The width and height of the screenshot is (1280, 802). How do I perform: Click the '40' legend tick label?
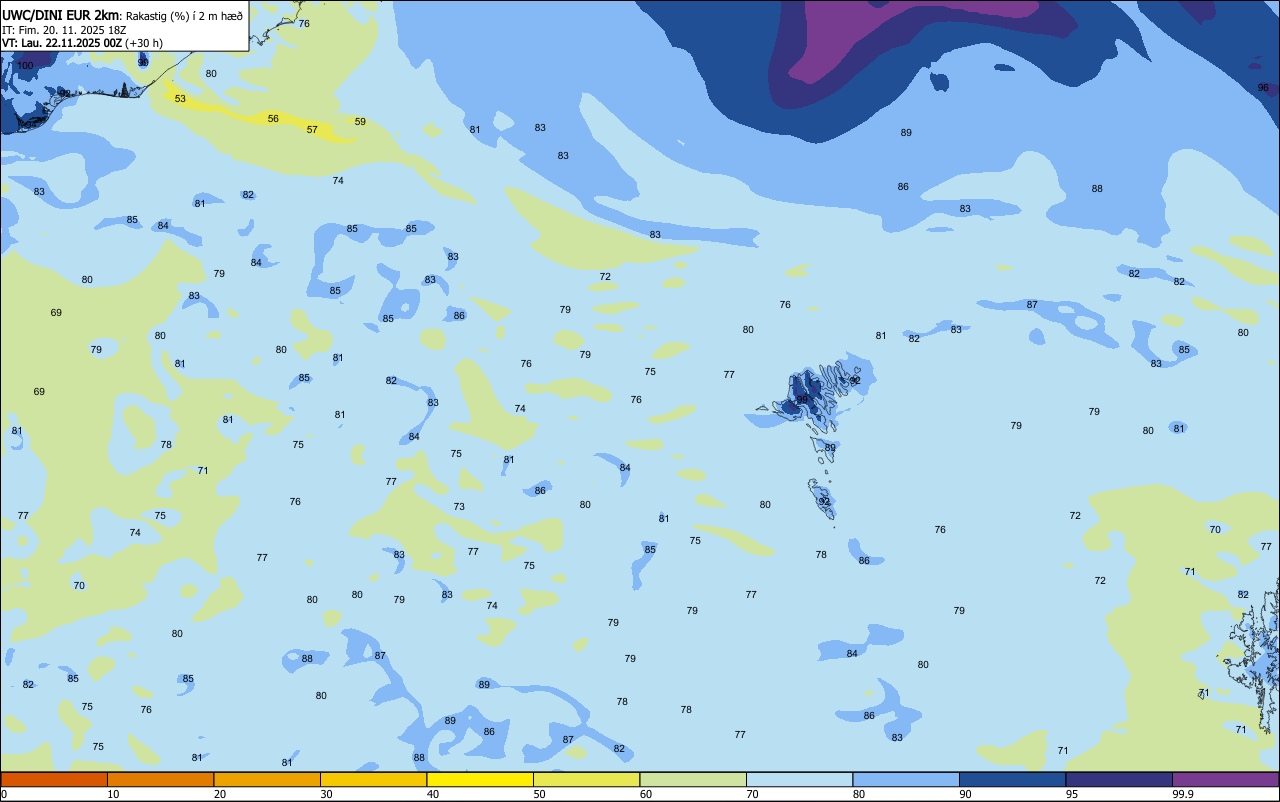pyautogui.click(x=433, y=794)
